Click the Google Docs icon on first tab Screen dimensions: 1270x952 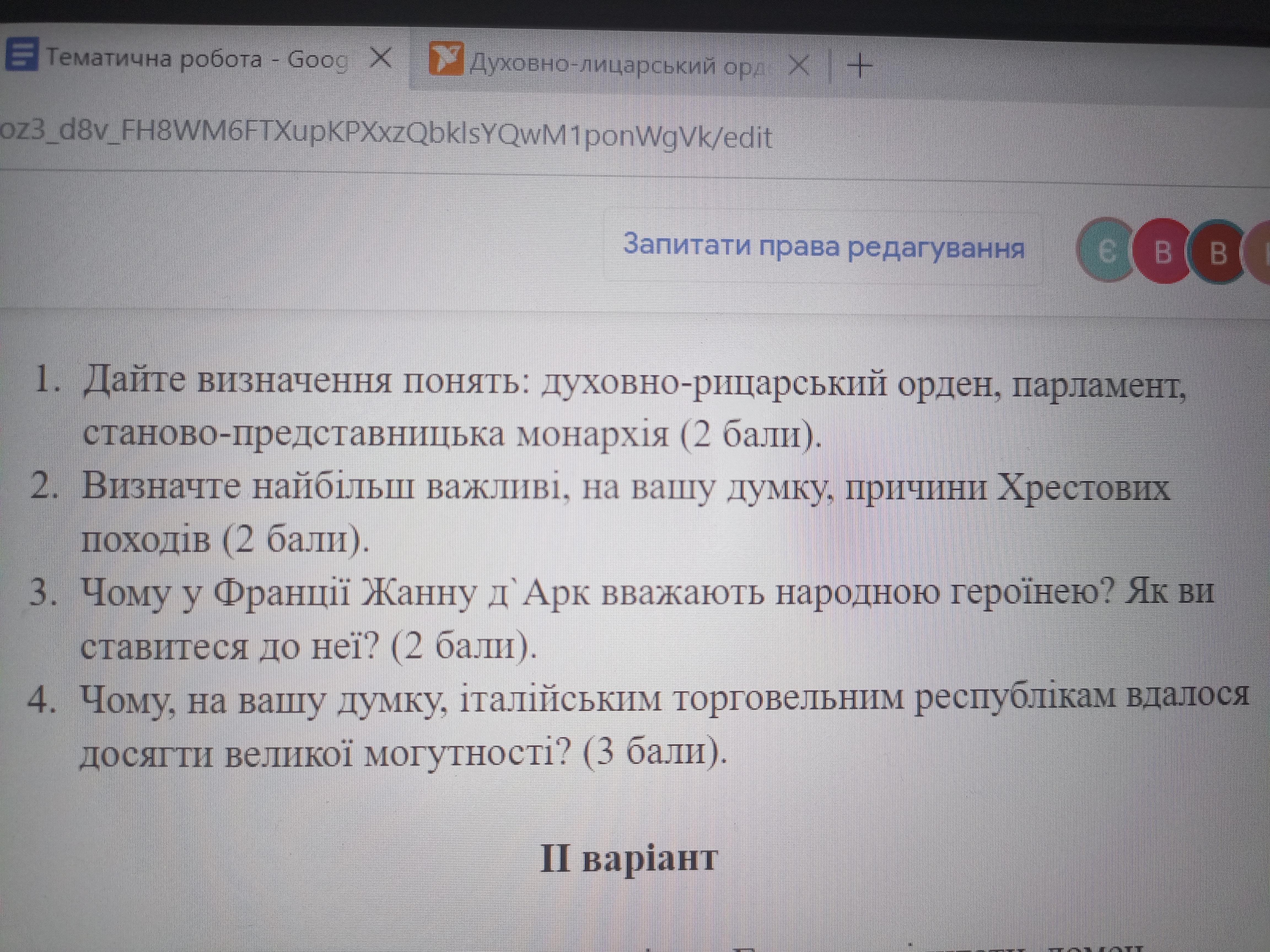(x=21, y=54)
